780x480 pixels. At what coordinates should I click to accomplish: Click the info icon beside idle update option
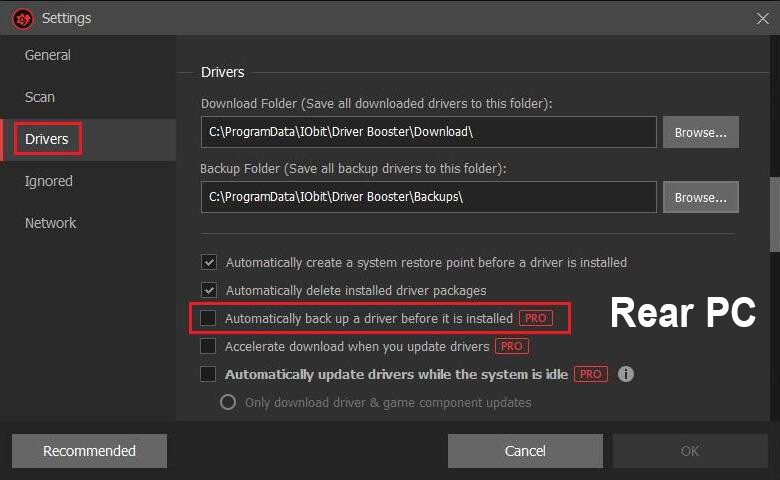click(626, 374)
